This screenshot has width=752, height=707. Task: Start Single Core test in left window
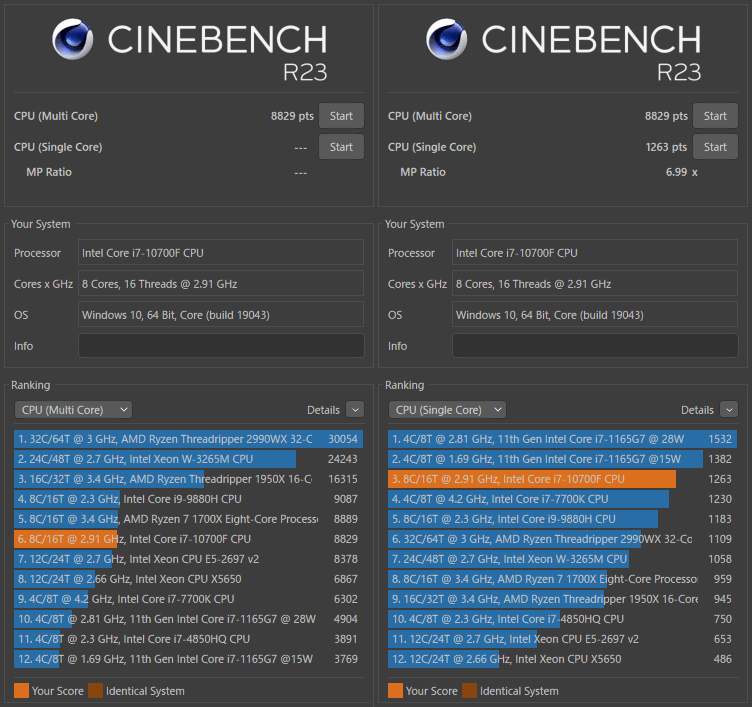click(341, 147)
